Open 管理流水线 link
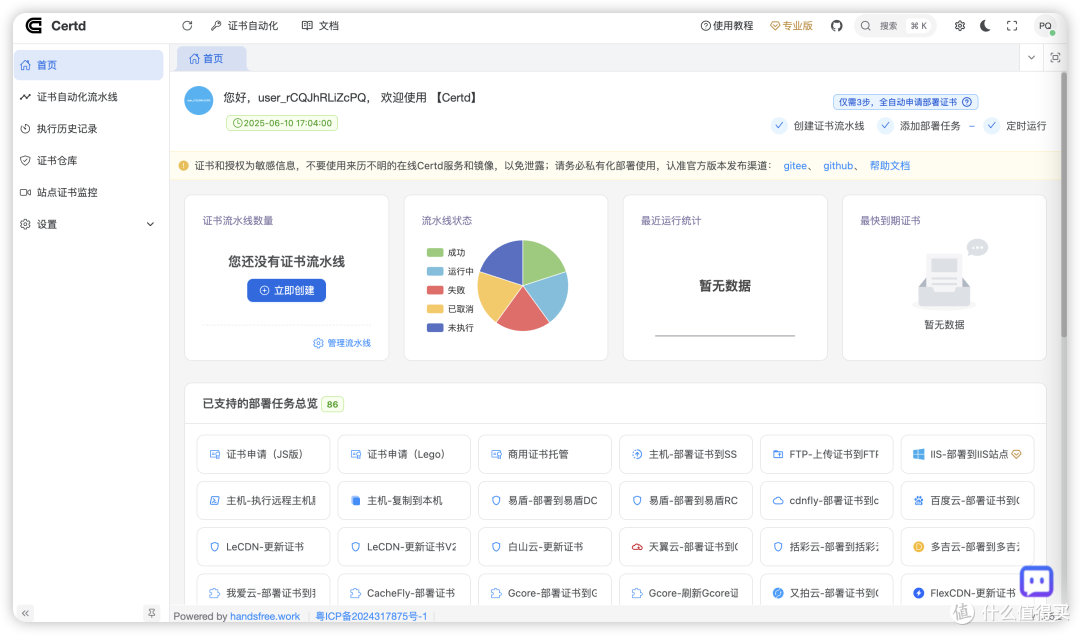Image resolution: width=1080 pixels, height=635 pixels. 342,342
